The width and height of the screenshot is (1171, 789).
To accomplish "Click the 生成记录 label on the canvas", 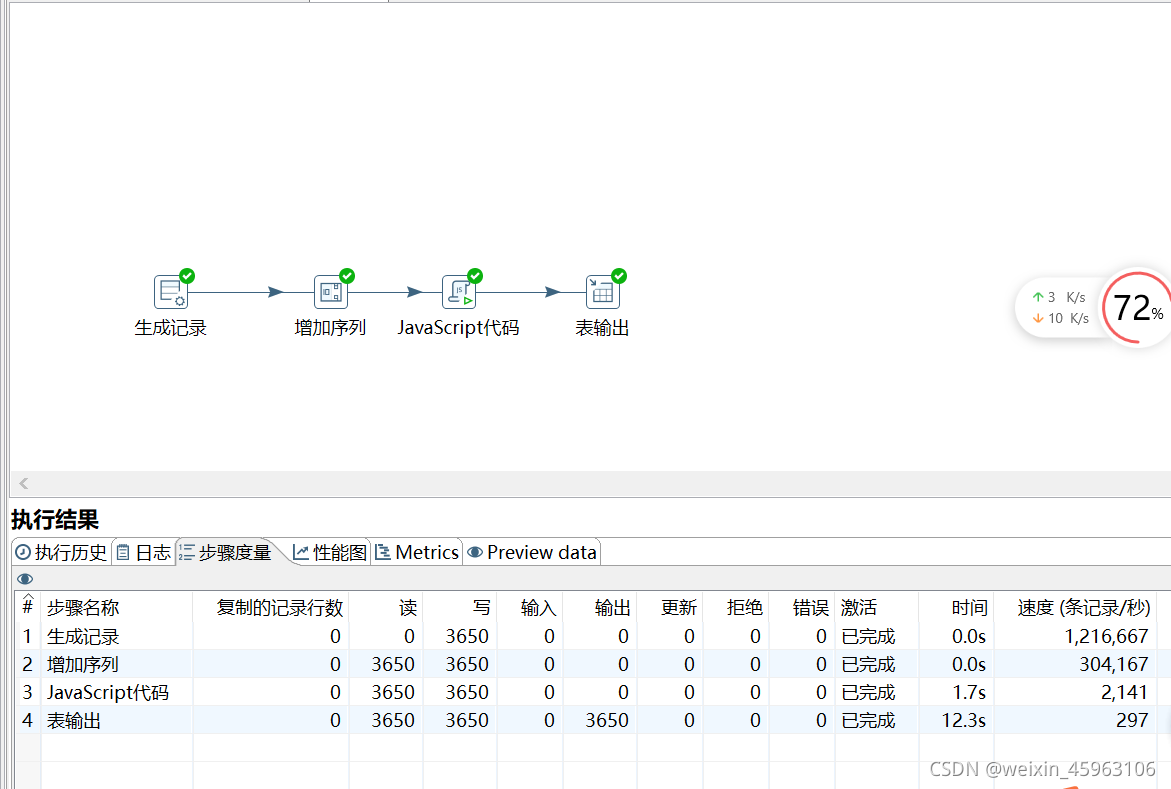I will pyautogui.click(x=170, y=328).
